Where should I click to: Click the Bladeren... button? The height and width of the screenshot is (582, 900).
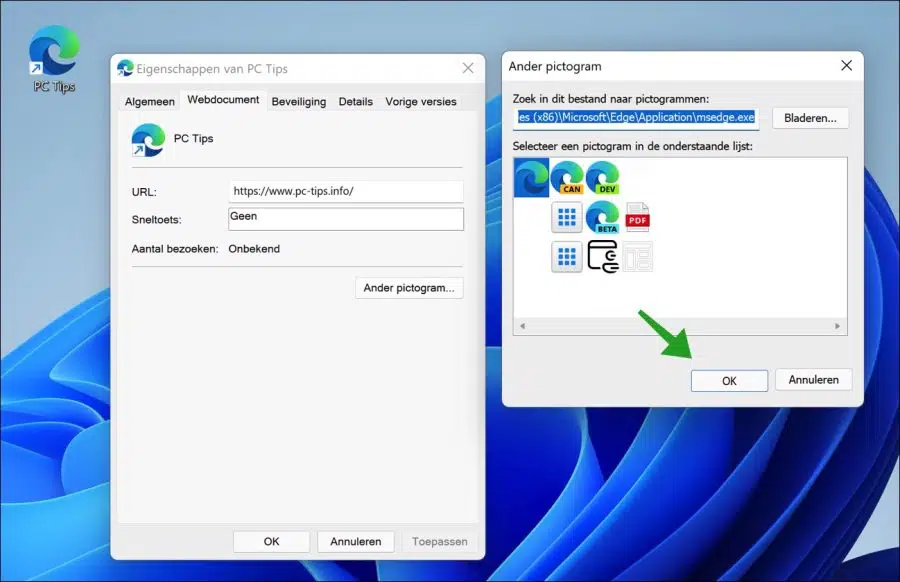tap(810, 118)
